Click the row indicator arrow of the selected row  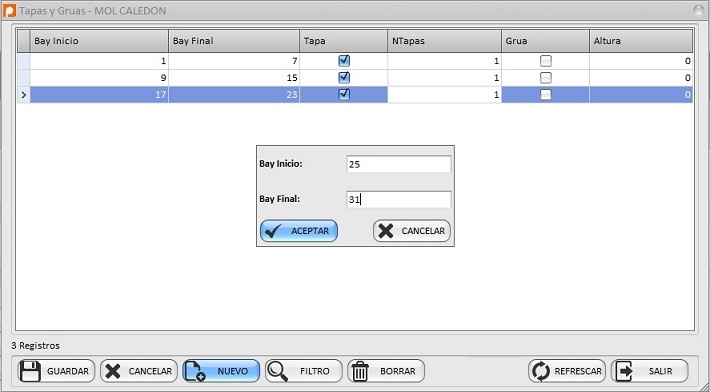coord(24,95)
